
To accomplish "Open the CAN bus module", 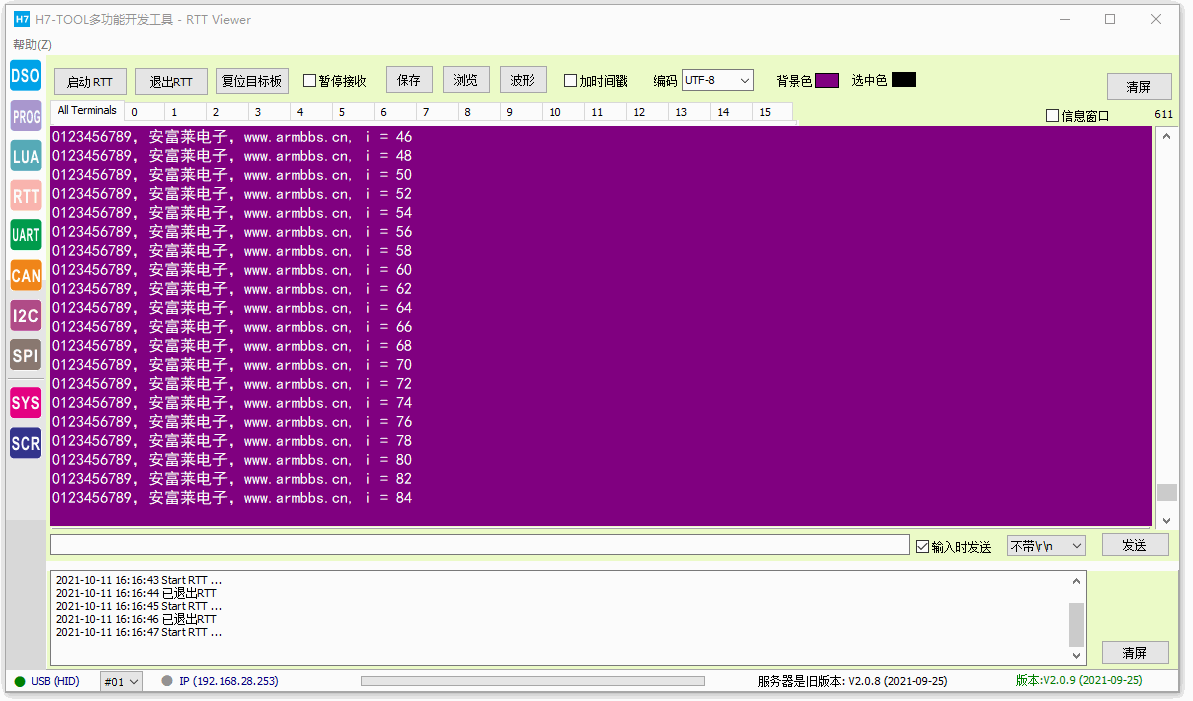I will pyautogui.click(x=25, y=276).
